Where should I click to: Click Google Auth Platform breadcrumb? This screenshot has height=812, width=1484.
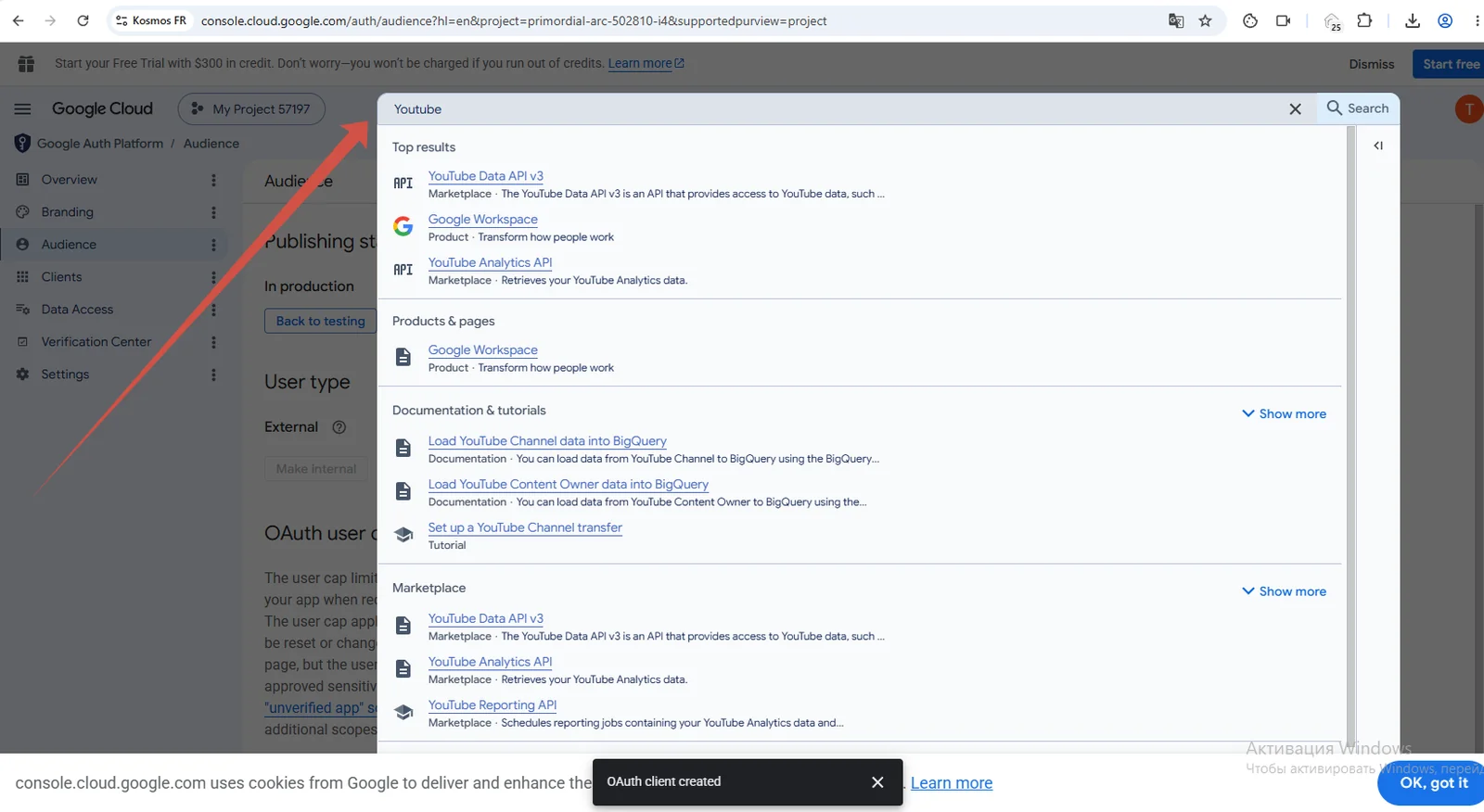click(x=100, y=144)
